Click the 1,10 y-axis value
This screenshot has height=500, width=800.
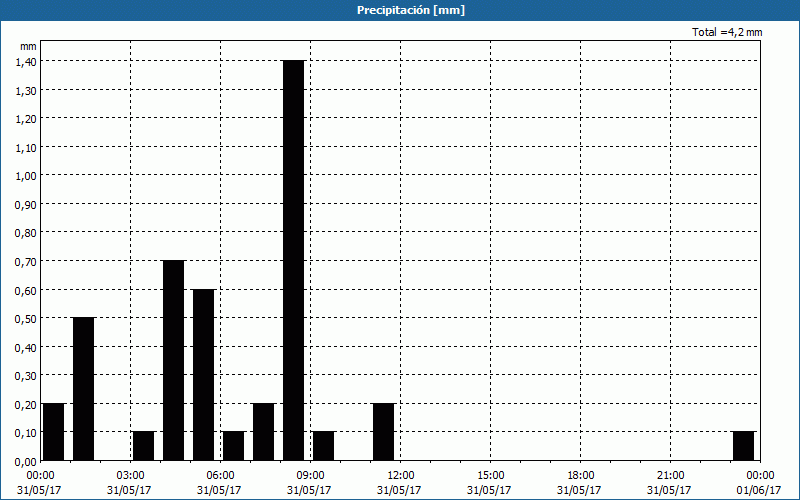(x=26, y=147)
